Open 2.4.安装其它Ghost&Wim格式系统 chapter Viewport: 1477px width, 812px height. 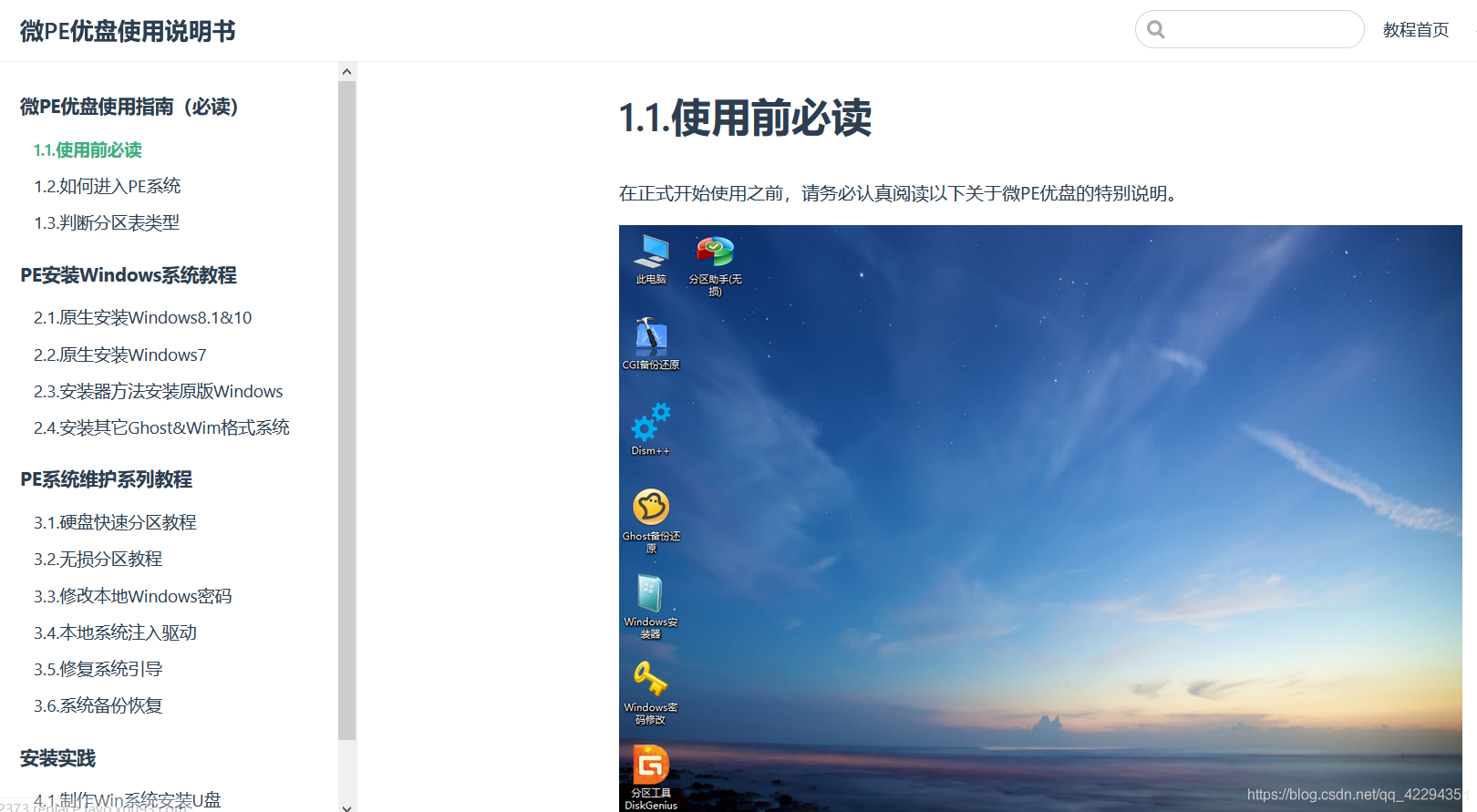pyautogui.click(x=161, y=427)
